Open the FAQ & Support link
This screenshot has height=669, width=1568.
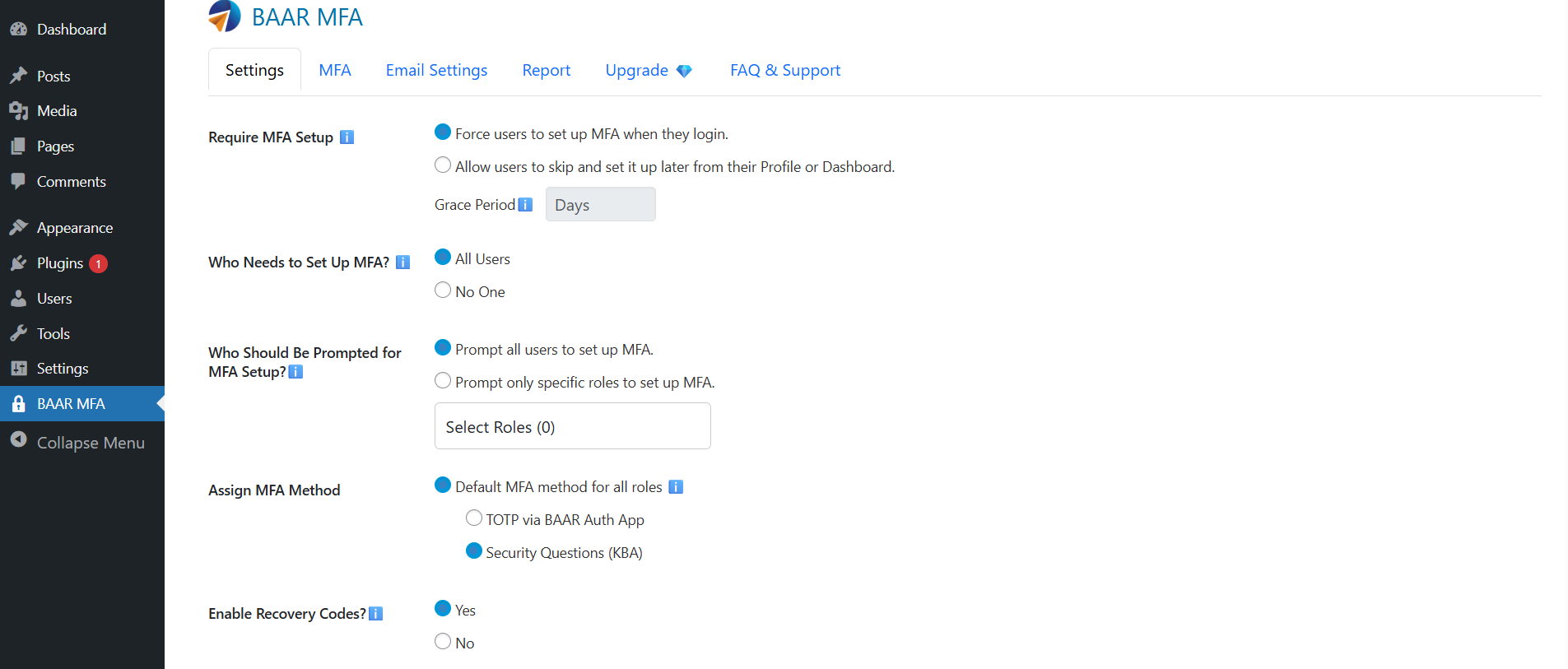784,71
